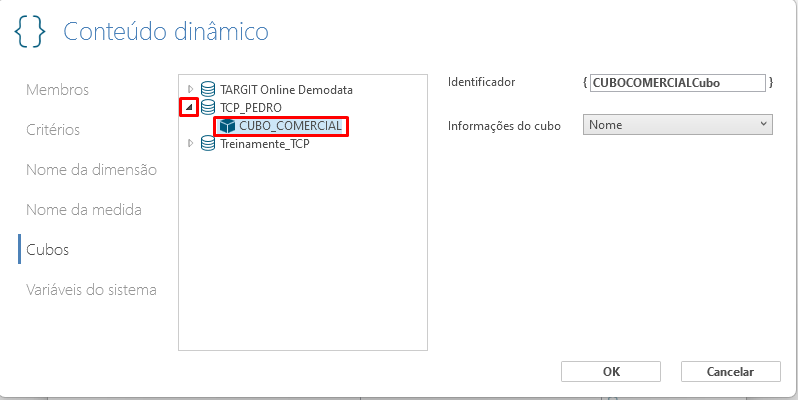
Task: Click the Identificador input field
Action: point(677,82)
